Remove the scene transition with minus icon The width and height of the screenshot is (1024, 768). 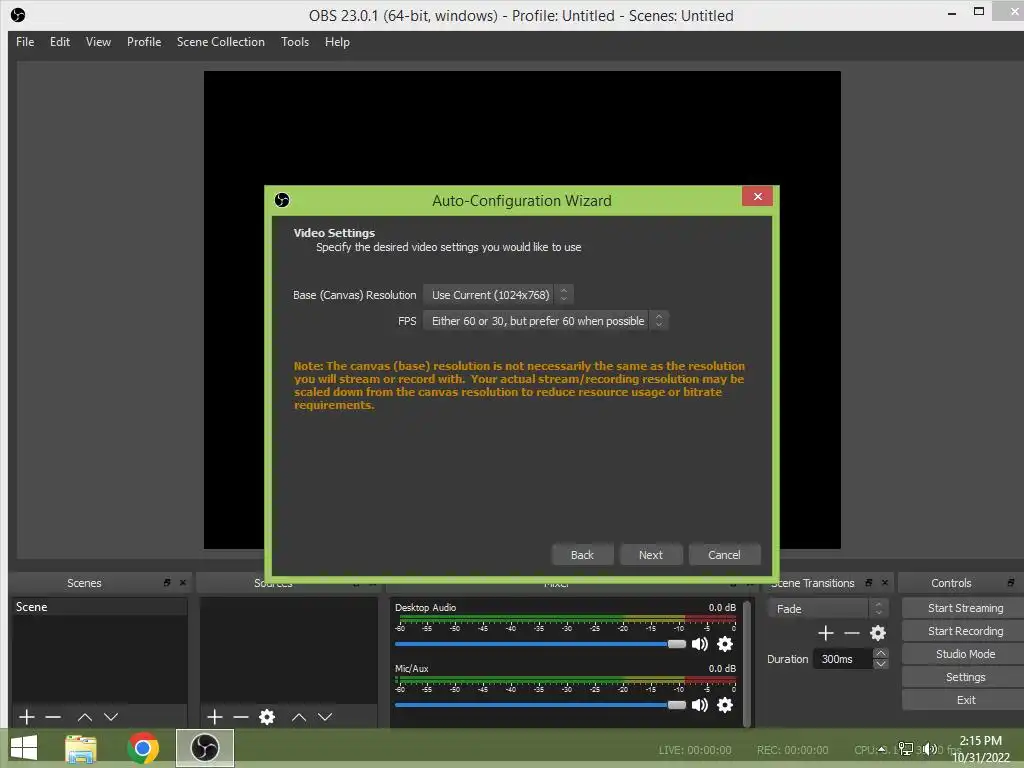tap(852, 633)
